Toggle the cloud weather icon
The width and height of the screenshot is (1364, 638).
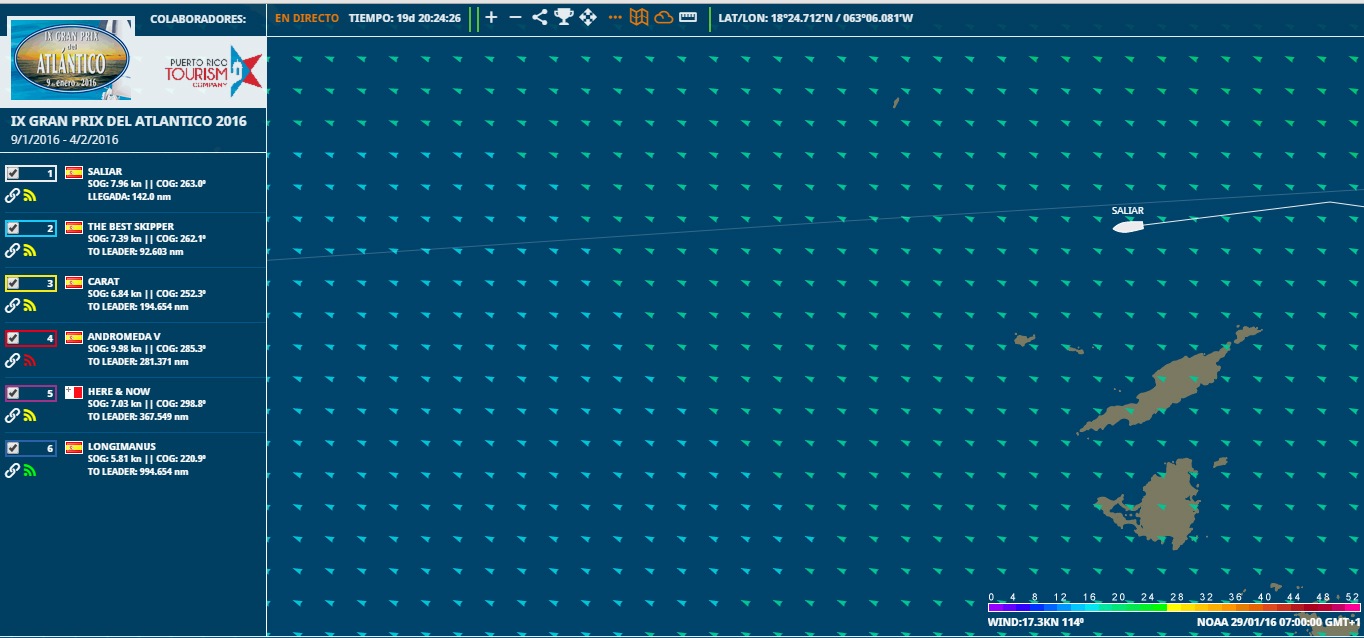[x=663, y=18]
